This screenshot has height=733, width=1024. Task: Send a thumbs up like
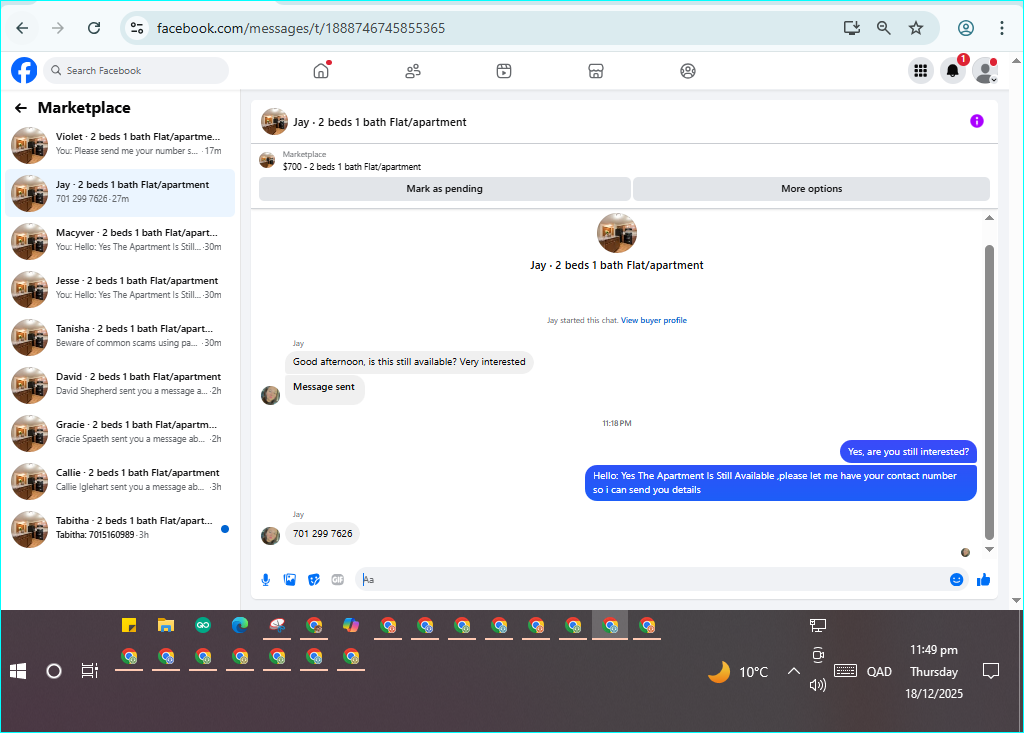984,579
